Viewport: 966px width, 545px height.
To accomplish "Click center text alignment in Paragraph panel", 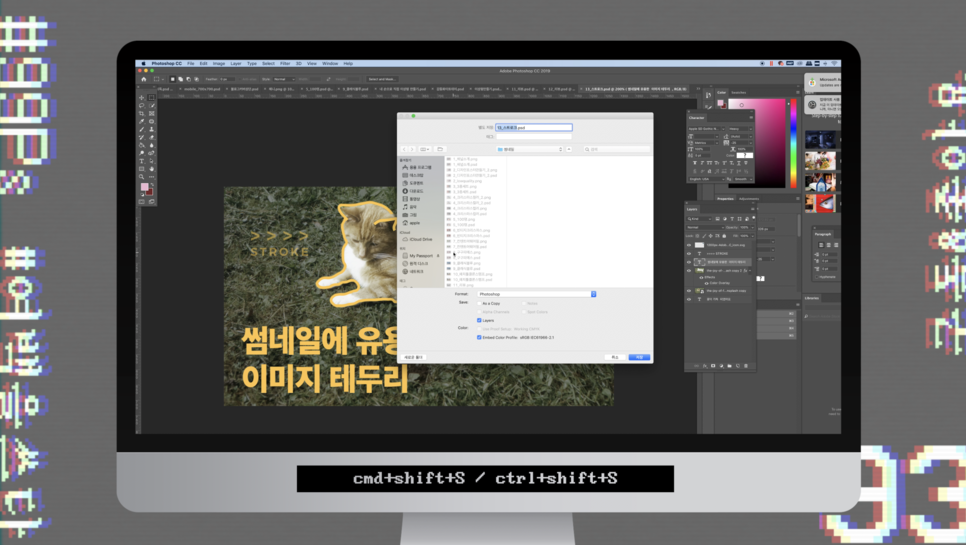I will pos(827,245).
